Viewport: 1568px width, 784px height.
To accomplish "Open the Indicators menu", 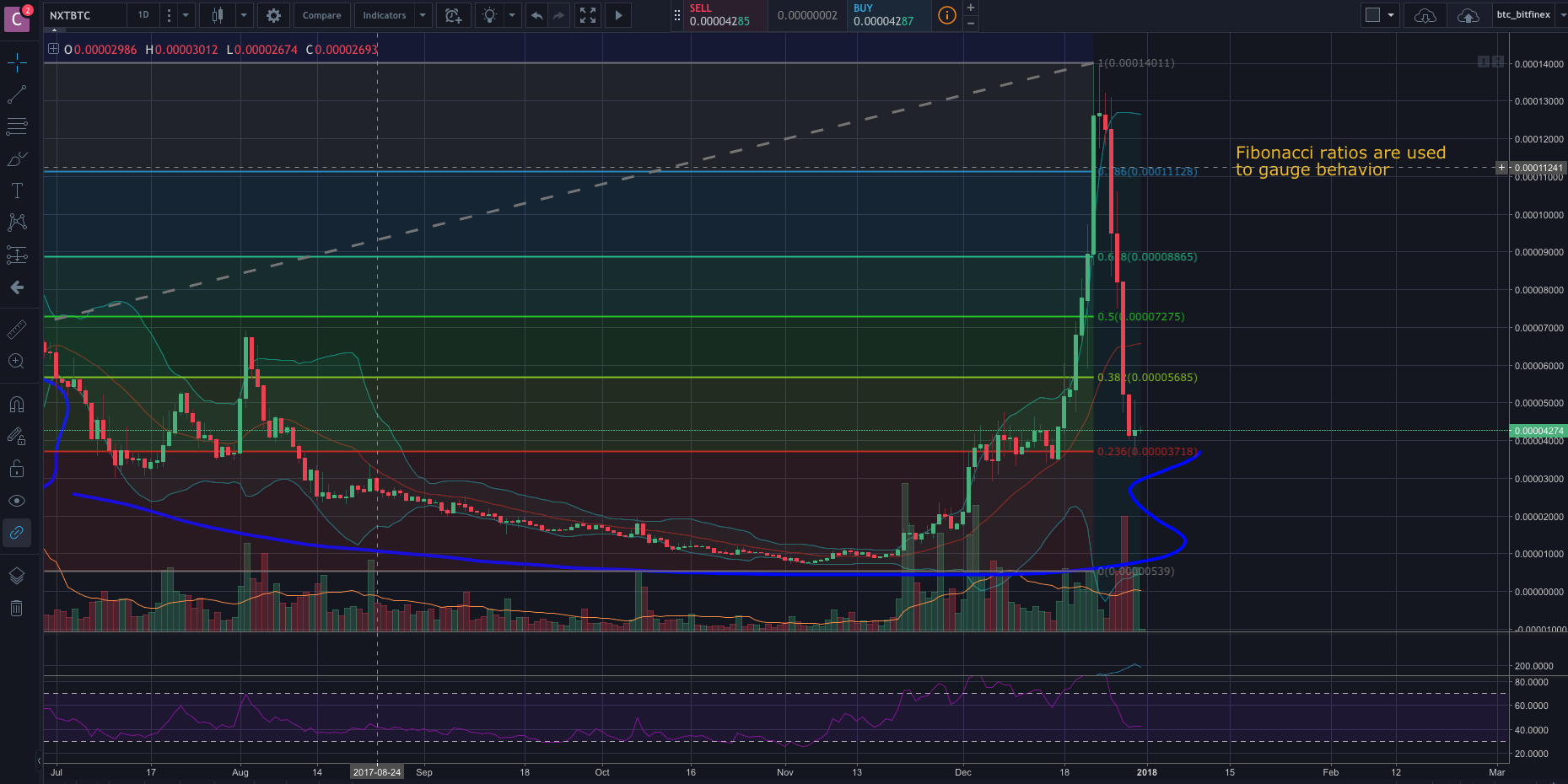I will coord(385,15).
